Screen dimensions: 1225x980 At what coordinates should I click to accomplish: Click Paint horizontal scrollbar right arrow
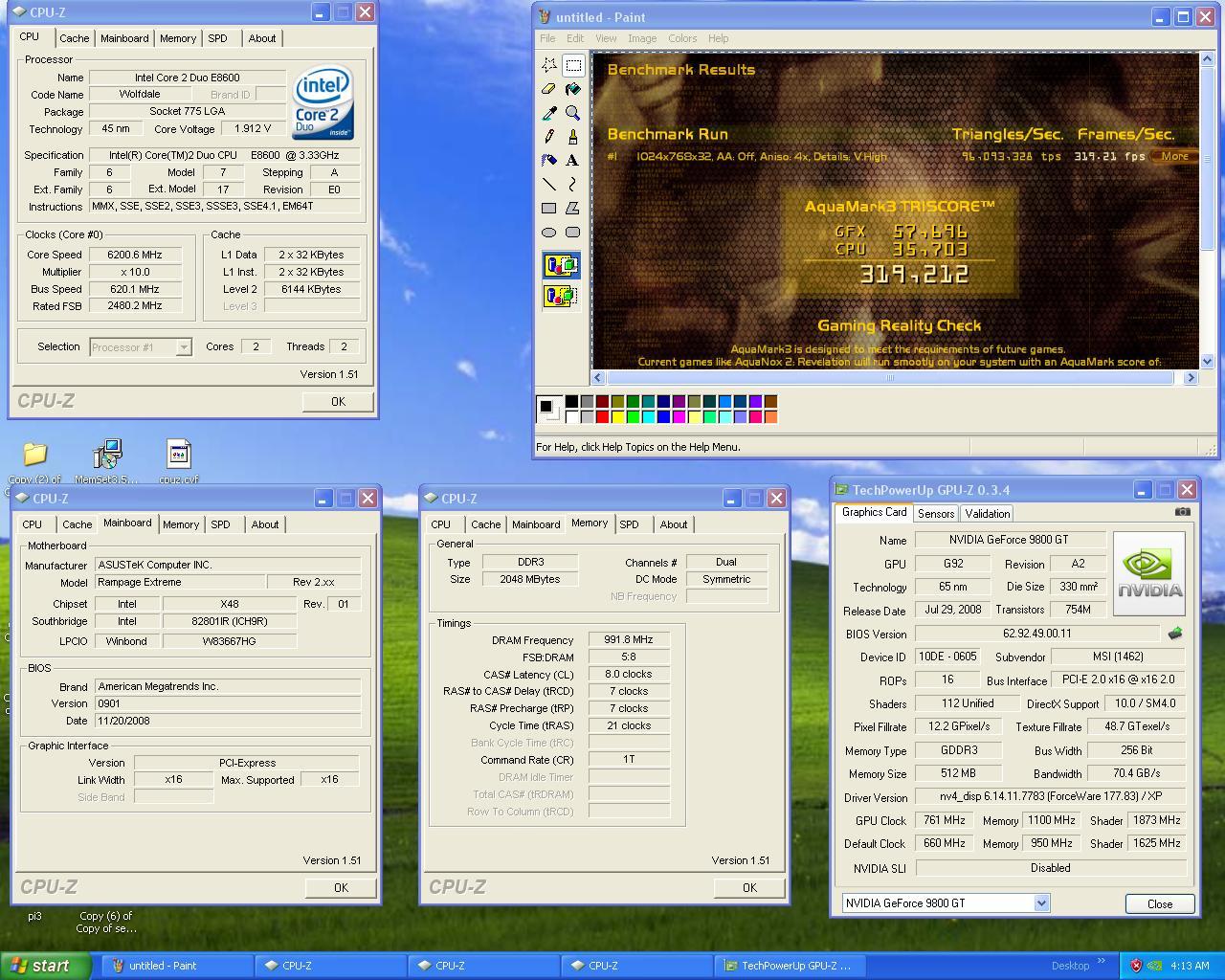[x=1191, y=378]
